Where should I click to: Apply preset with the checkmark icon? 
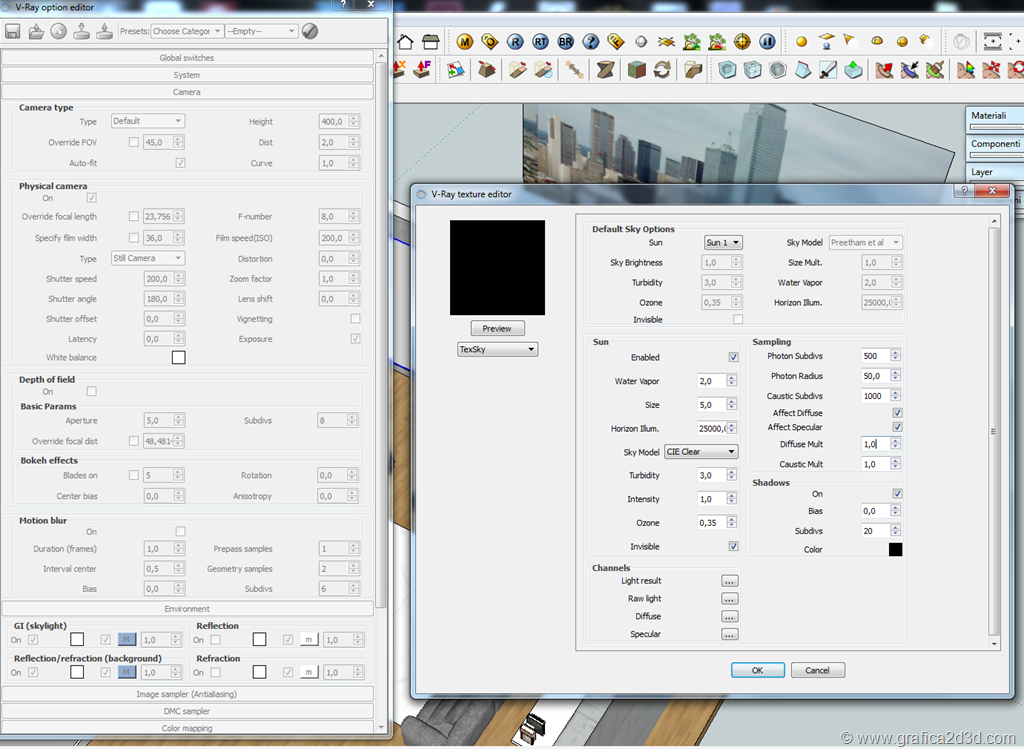click(310, 31)
